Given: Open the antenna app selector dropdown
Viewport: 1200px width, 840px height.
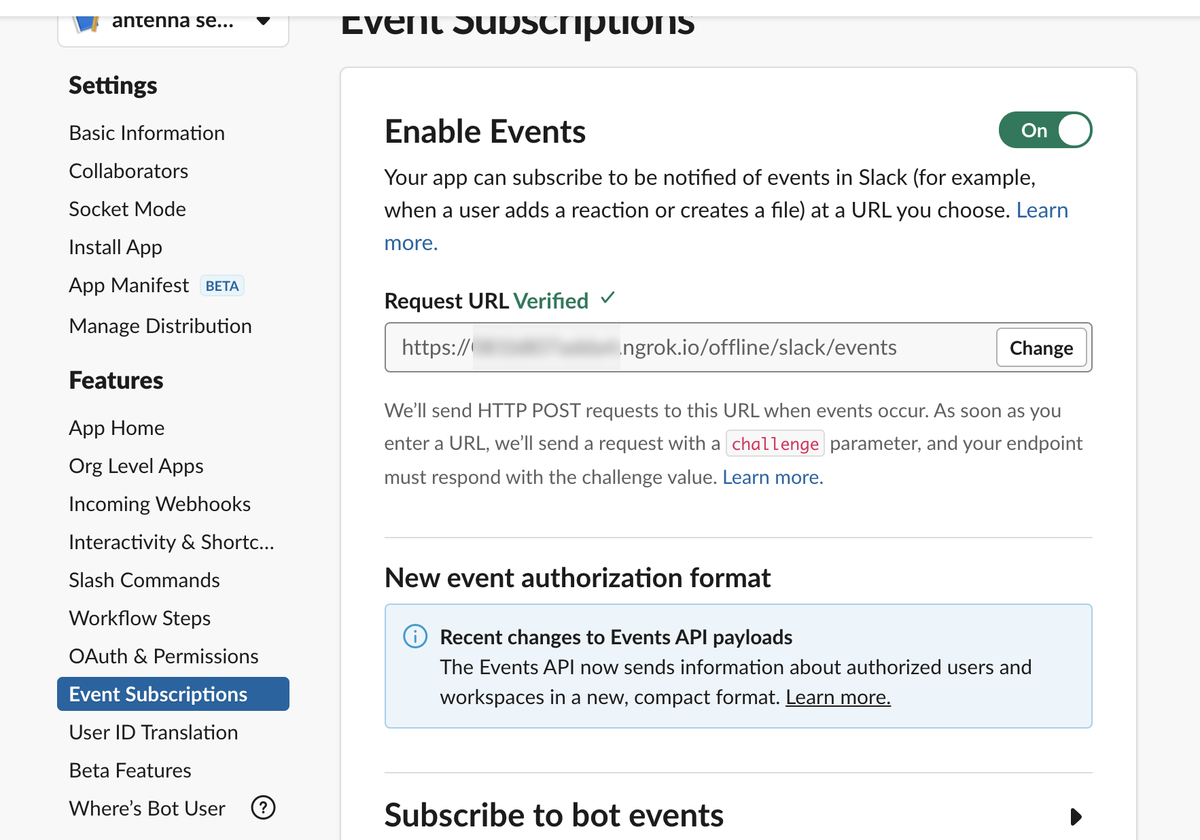Looking at the screenshot, I should (x=263, y=20).
